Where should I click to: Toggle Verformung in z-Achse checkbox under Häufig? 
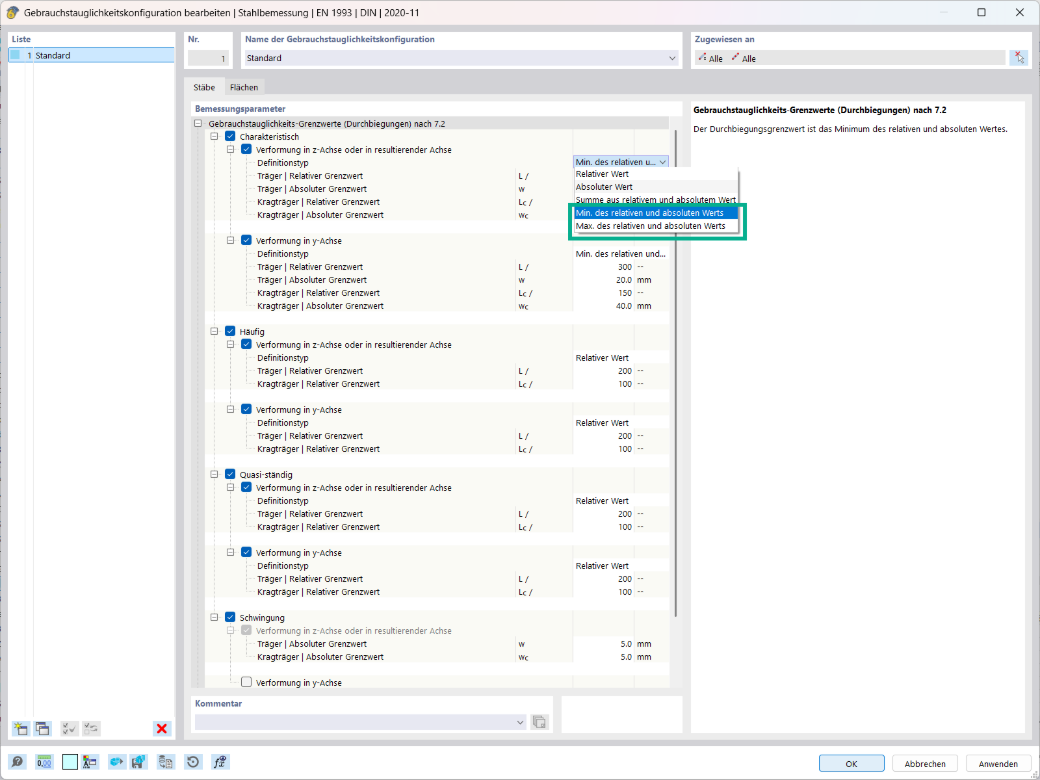click(x=246, y=345)
